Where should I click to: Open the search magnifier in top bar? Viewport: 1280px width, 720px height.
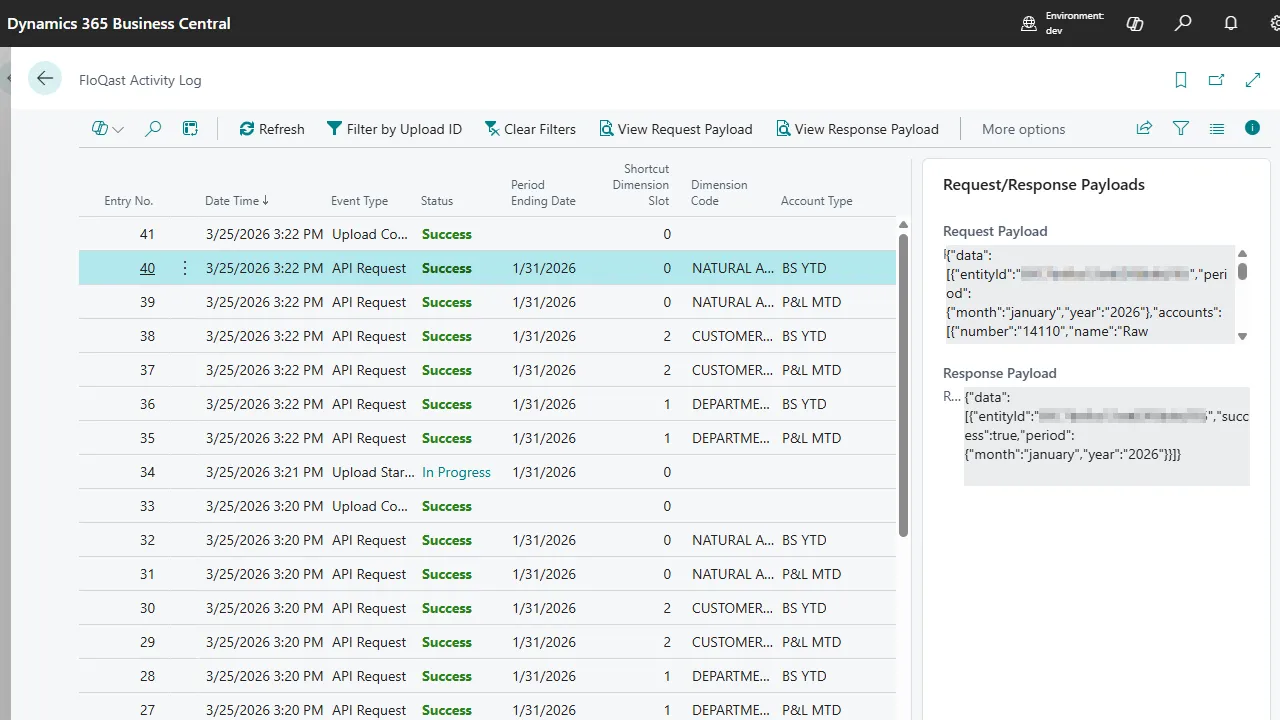[1183, 23]
